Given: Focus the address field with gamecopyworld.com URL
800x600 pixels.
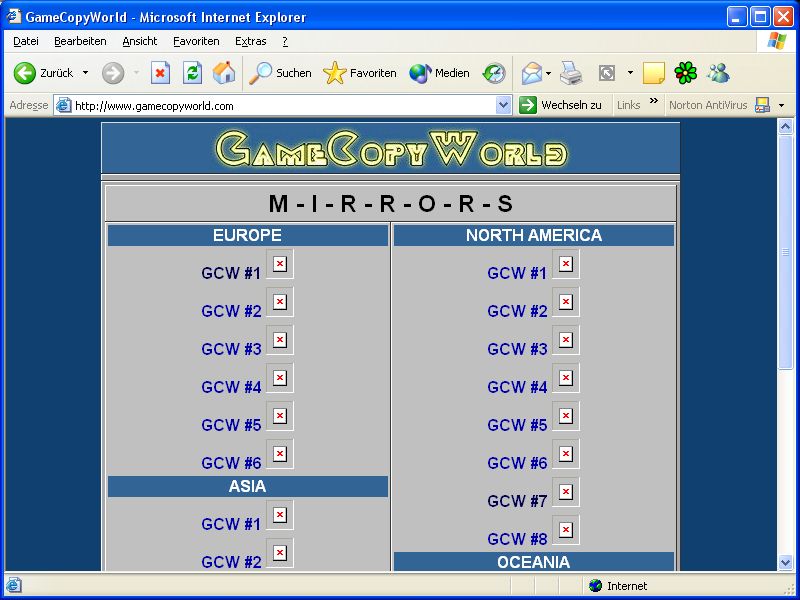Looking at the screenshot, I should [283, 106].
